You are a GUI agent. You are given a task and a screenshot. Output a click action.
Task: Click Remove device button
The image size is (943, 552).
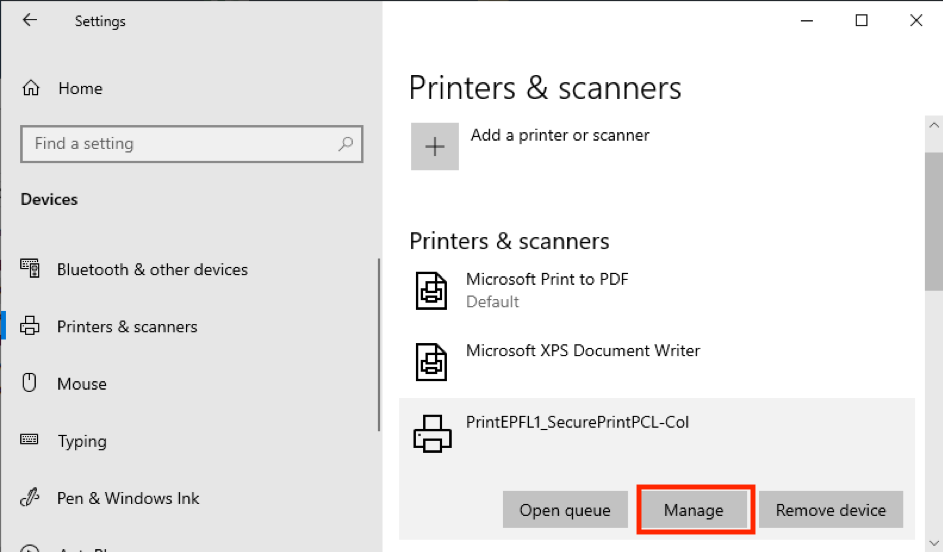(831, 510)
